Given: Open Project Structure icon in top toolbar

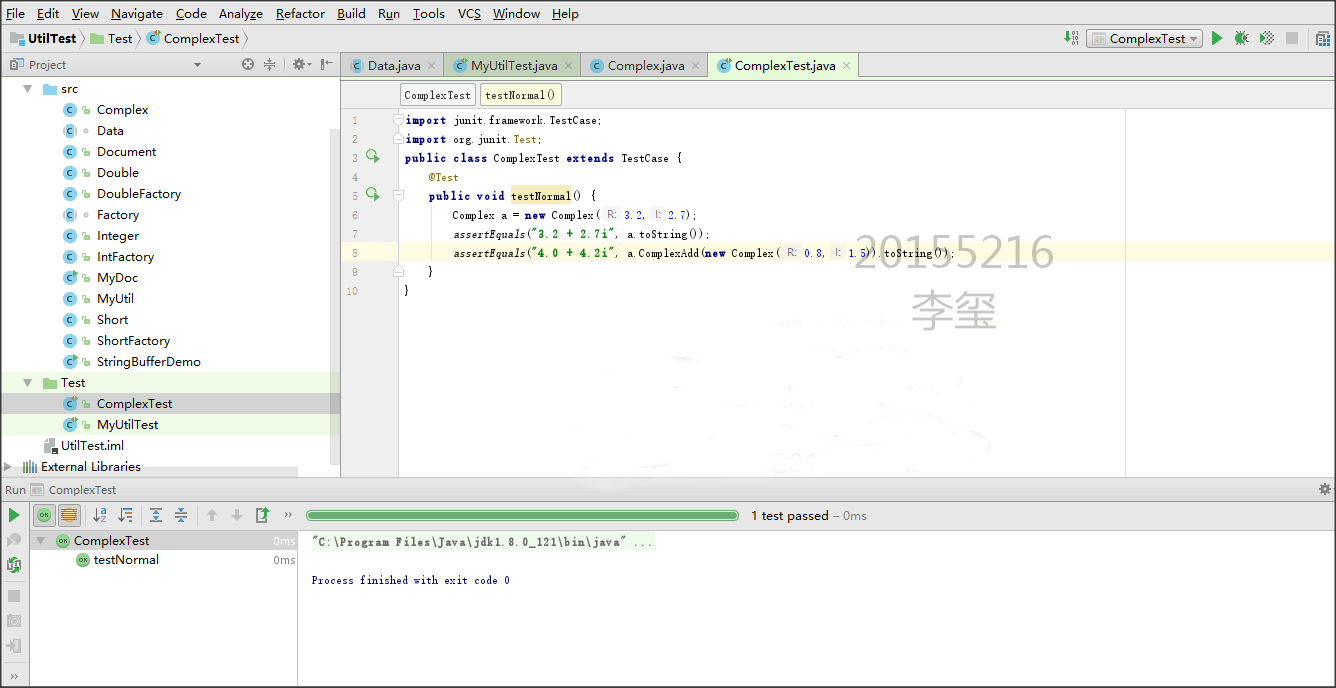Looking at the screenshot, I should click(x=1323, y=38).
